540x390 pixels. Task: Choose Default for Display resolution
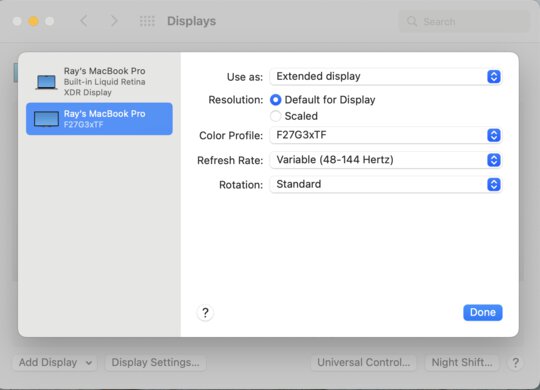click(x=276, y=100)
